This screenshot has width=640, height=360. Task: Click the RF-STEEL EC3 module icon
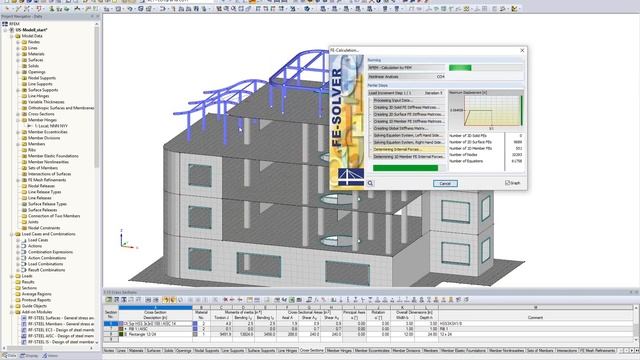pos(24,330)
